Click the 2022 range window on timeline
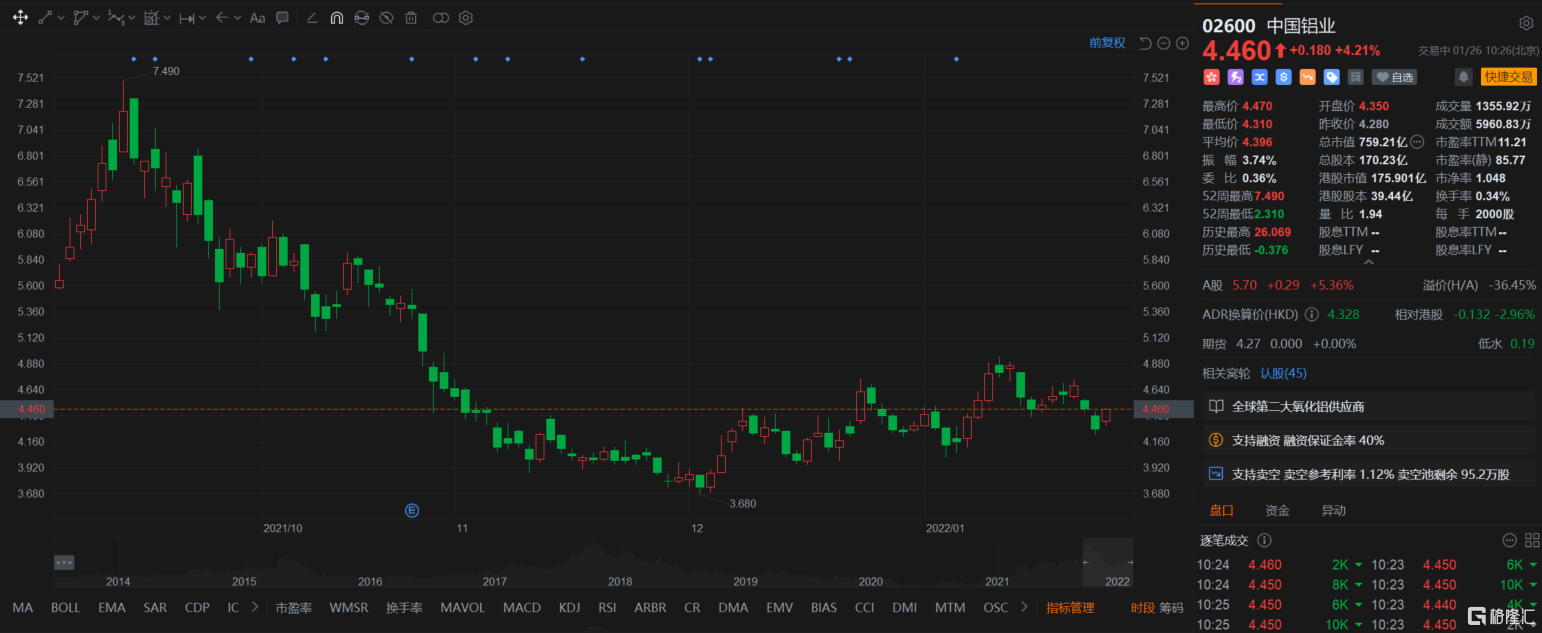The image size is (1542, 633). [x=1108, y=562]
